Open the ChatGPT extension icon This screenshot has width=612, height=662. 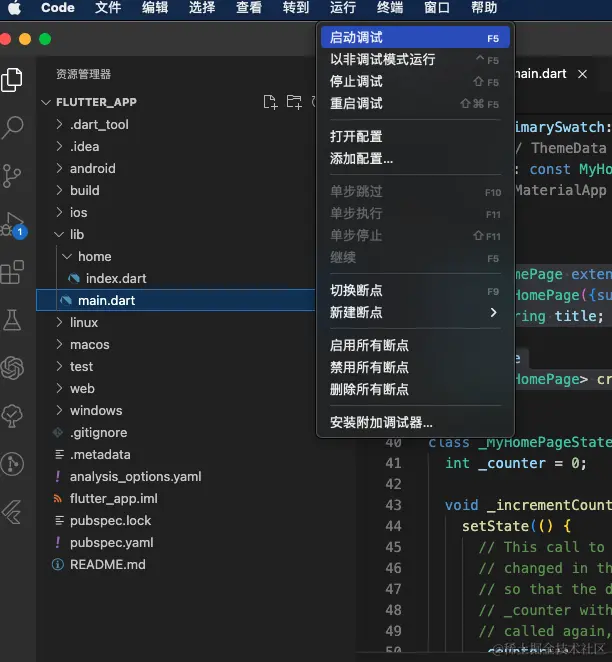click(x=12, y=368)
